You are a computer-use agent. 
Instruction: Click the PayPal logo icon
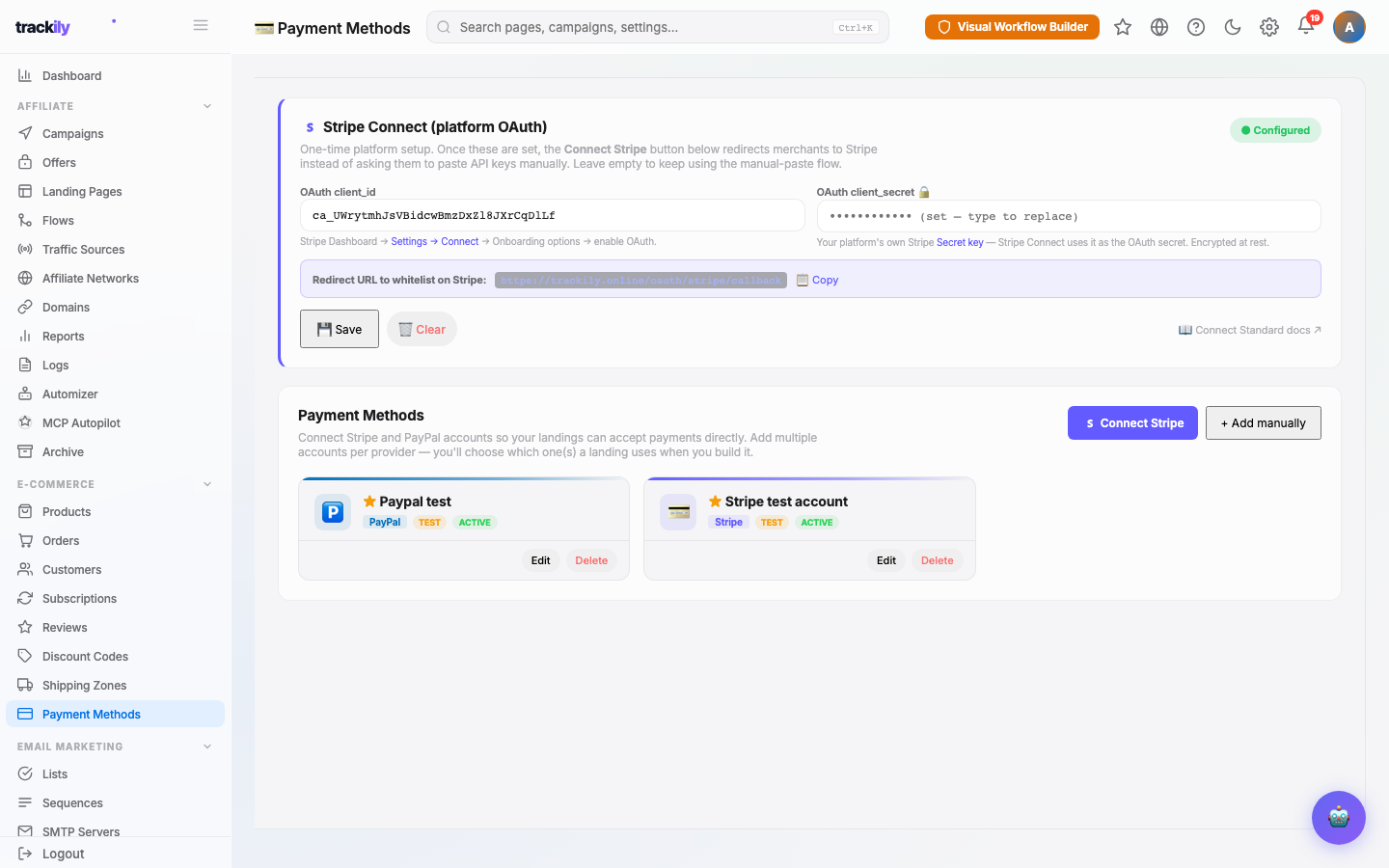click(x=333, y=512)
